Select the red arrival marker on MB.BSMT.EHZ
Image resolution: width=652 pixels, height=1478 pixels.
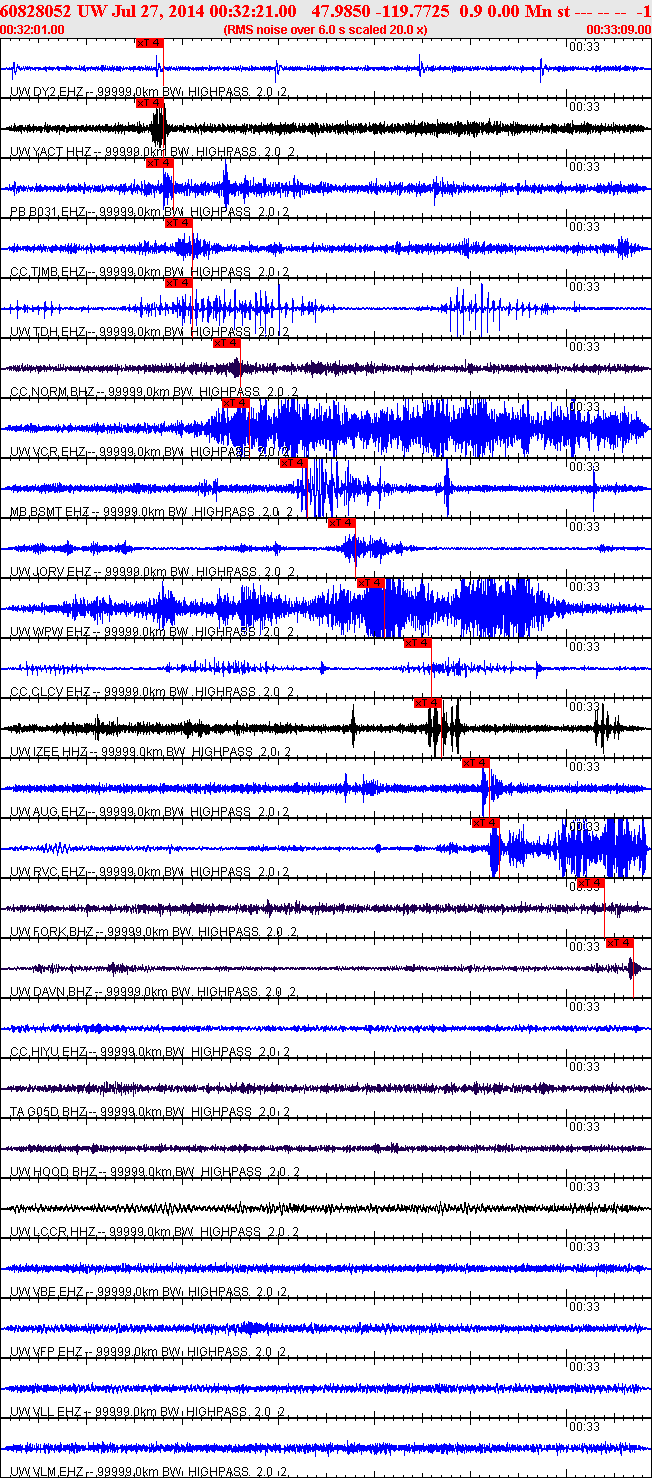pyautogui.click(x=293, y=463)
